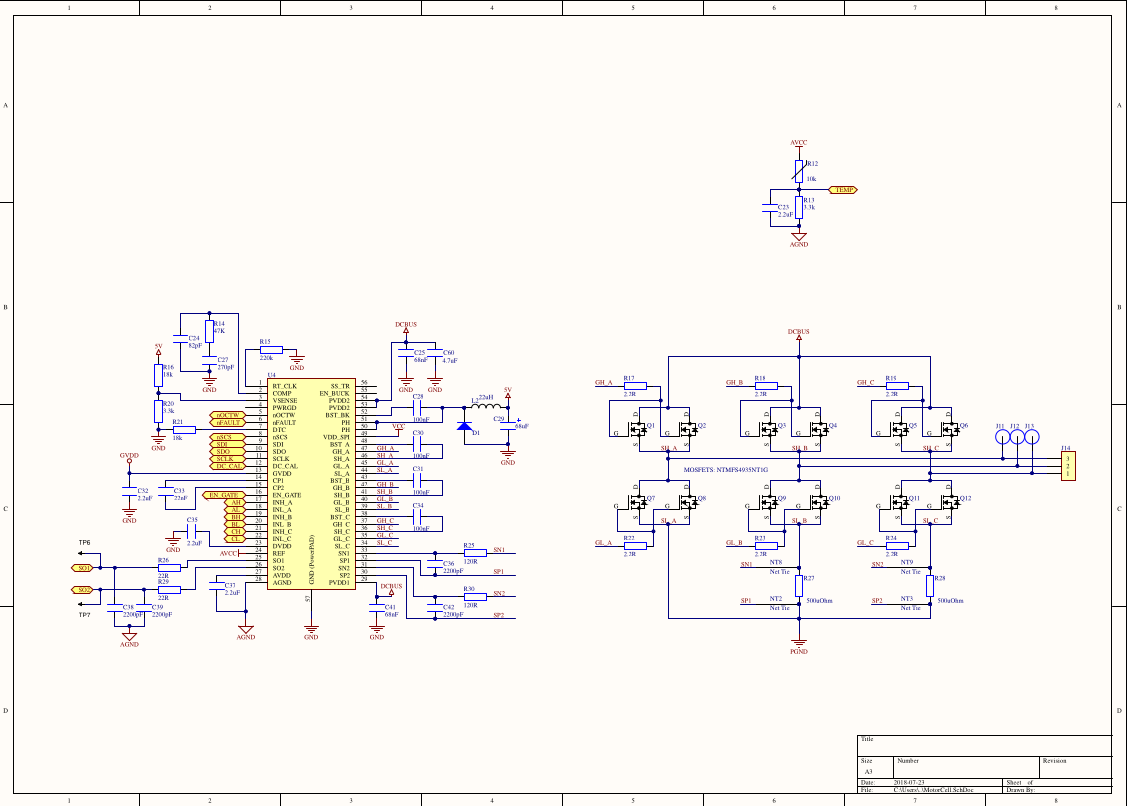Select low-side MOSFET Q10
The width and height of the screenshot is (1130, 806).
(820, 501)
